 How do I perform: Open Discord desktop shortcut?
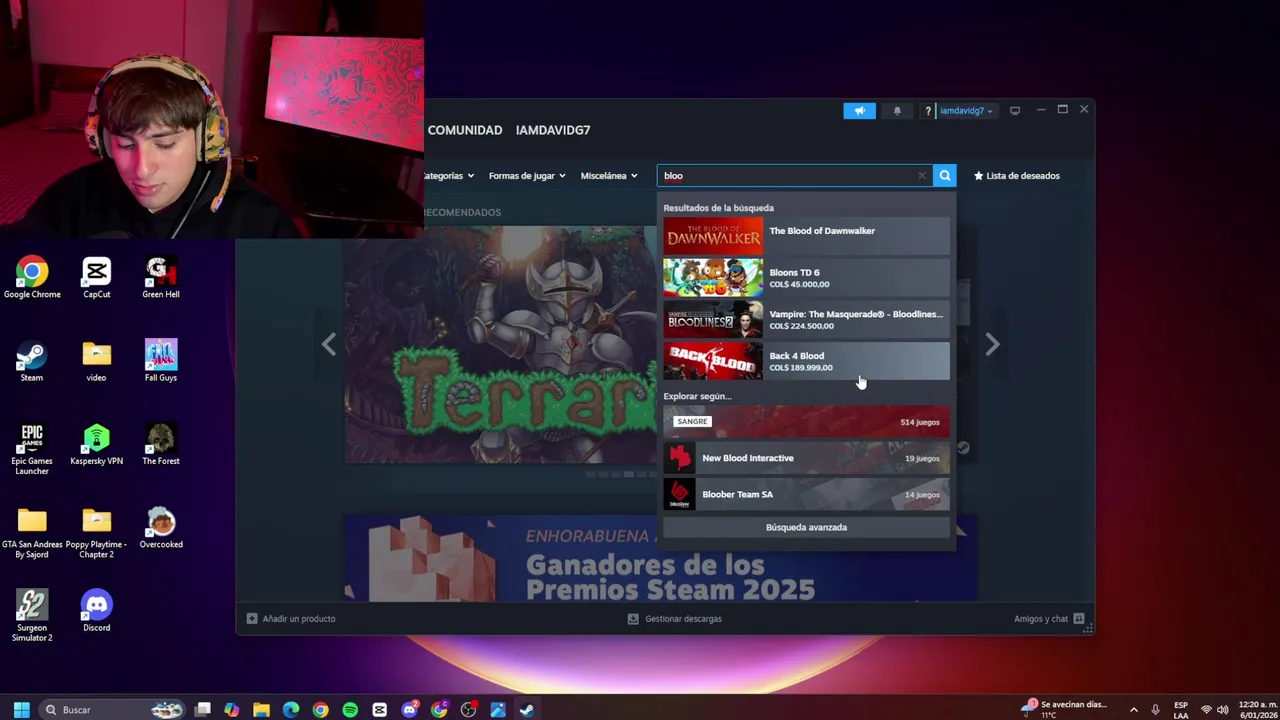pyautogui.click(x=97, y=611)
